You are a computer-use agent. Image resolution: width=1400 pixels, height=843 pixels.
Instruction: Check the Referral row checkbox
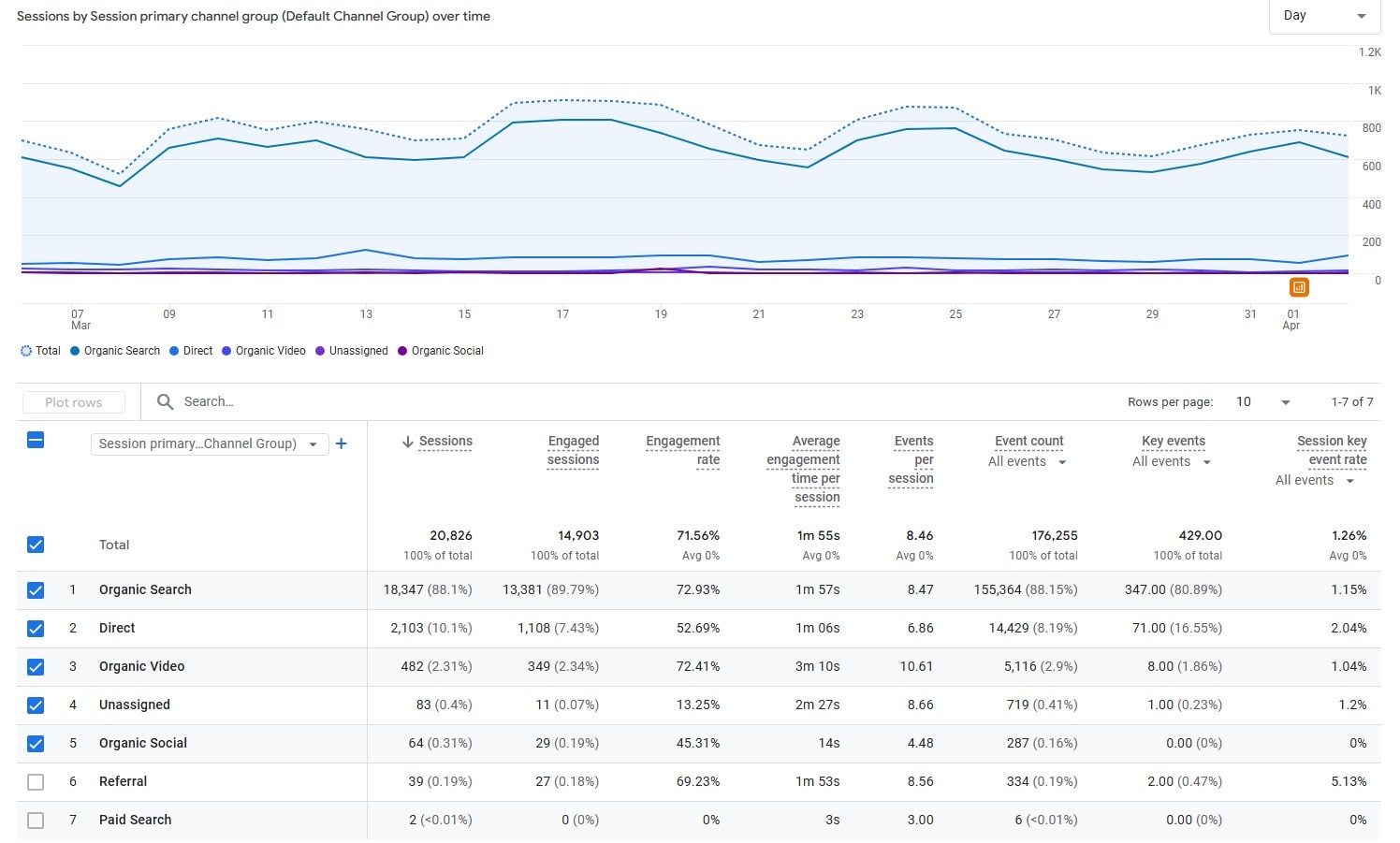pos(36,781)
